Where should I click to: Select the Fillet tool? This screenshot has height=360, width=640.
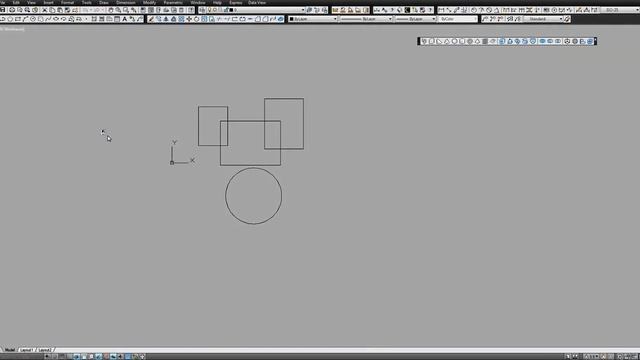tap(265, 19)
